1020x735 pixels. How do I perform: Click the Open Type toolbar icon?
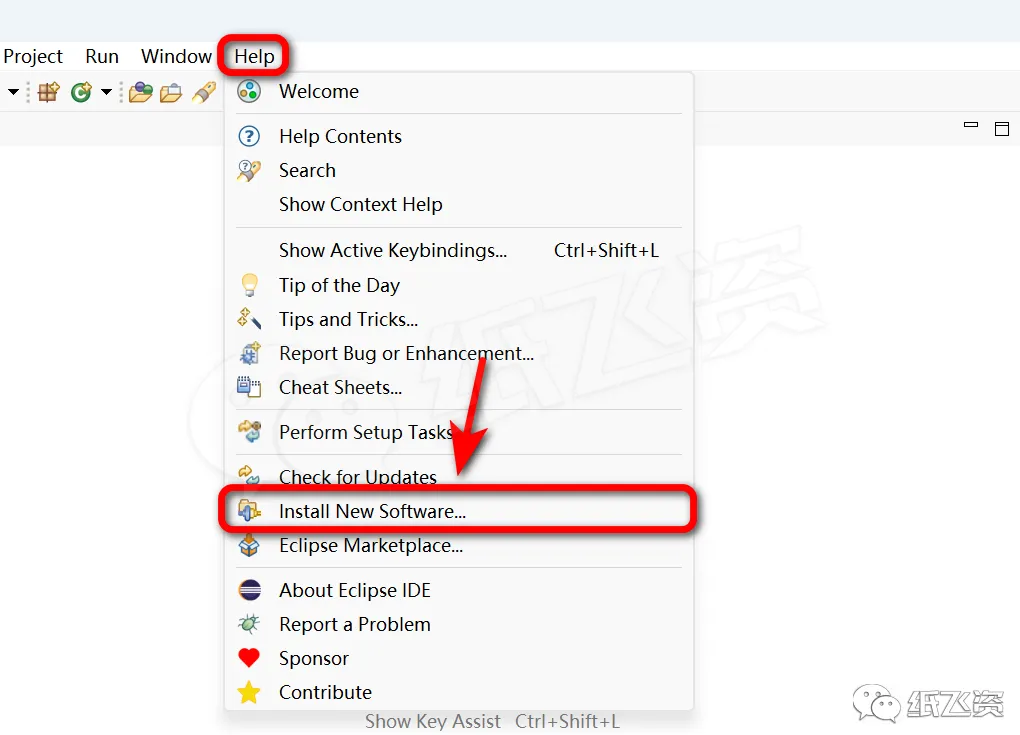(x=141, y=92)
